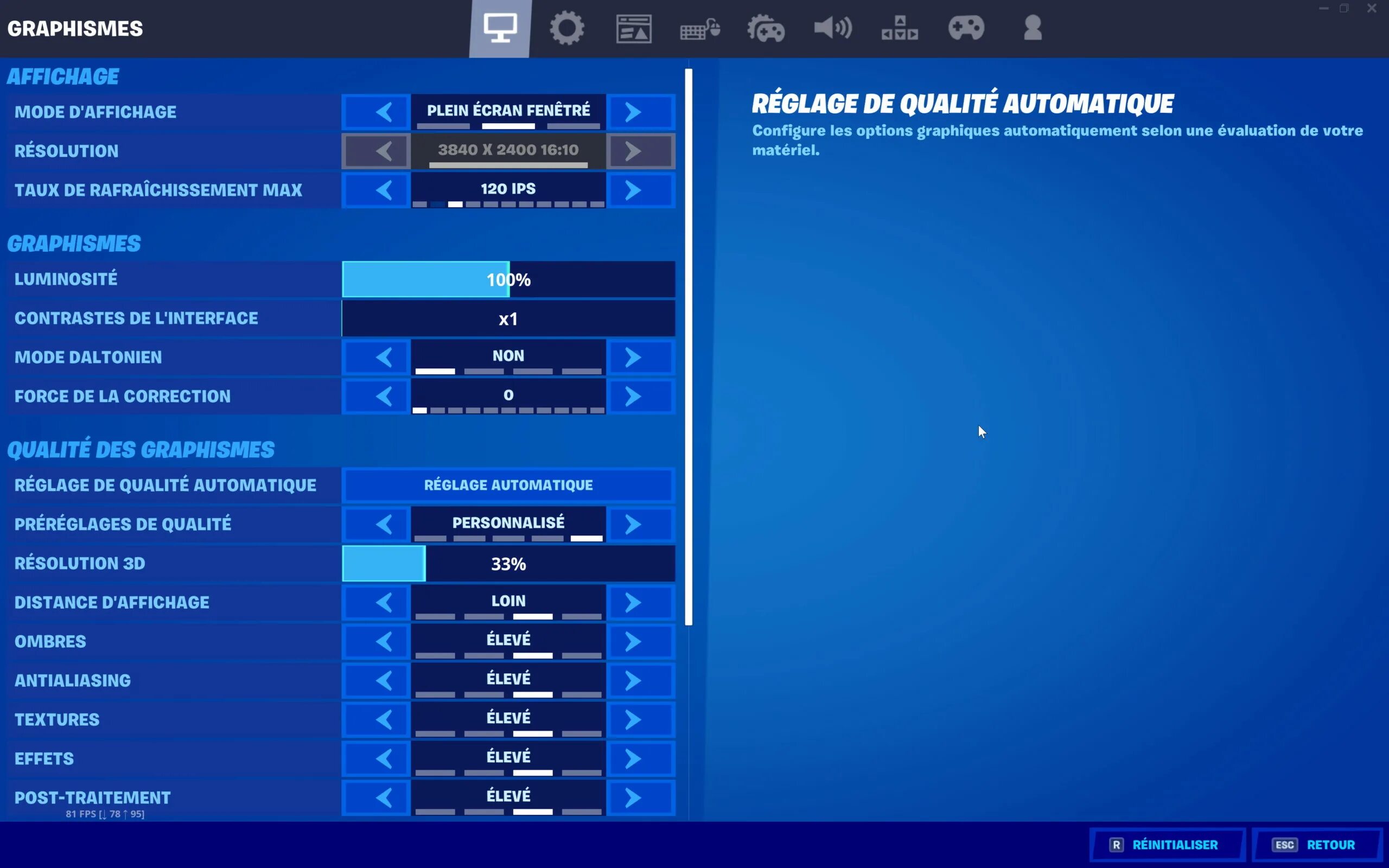Screen dimensions: 1389x868
Task: Click the display/monitor settings icon
Action: click(498, 27)
